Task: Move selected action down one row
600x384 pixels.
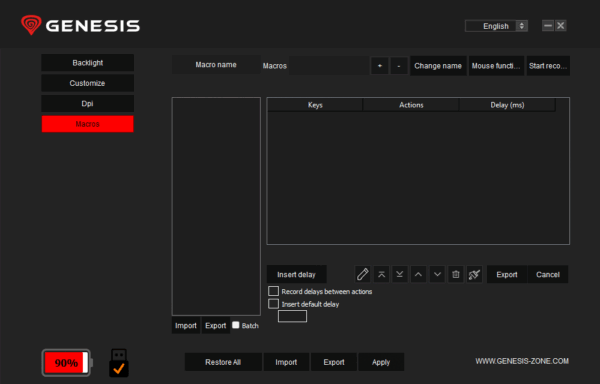Action: 437,274
